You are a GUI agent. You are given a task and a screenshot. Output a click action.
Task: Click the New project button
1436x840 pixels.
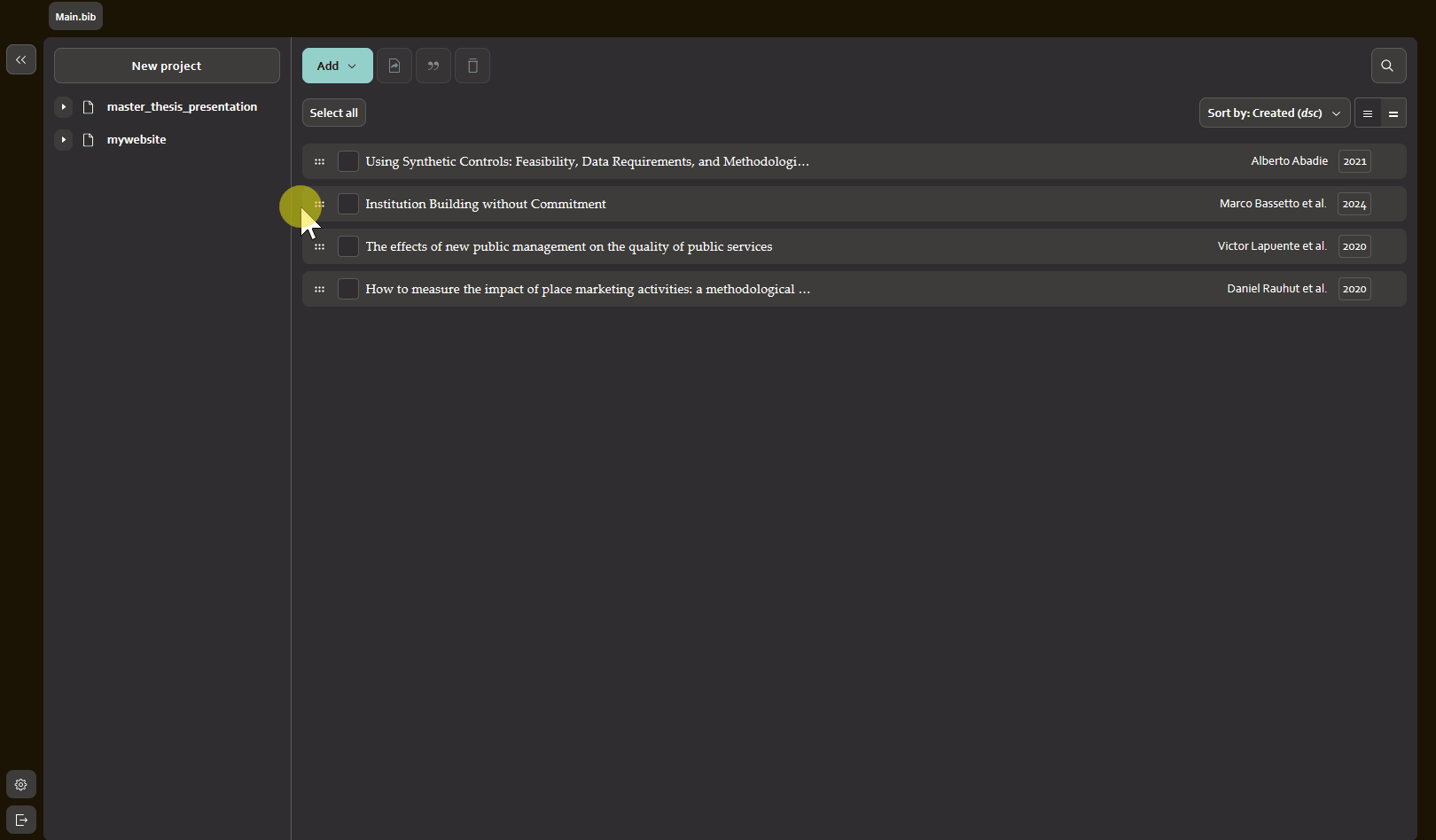pyautogui.click(x=167, y=66)
